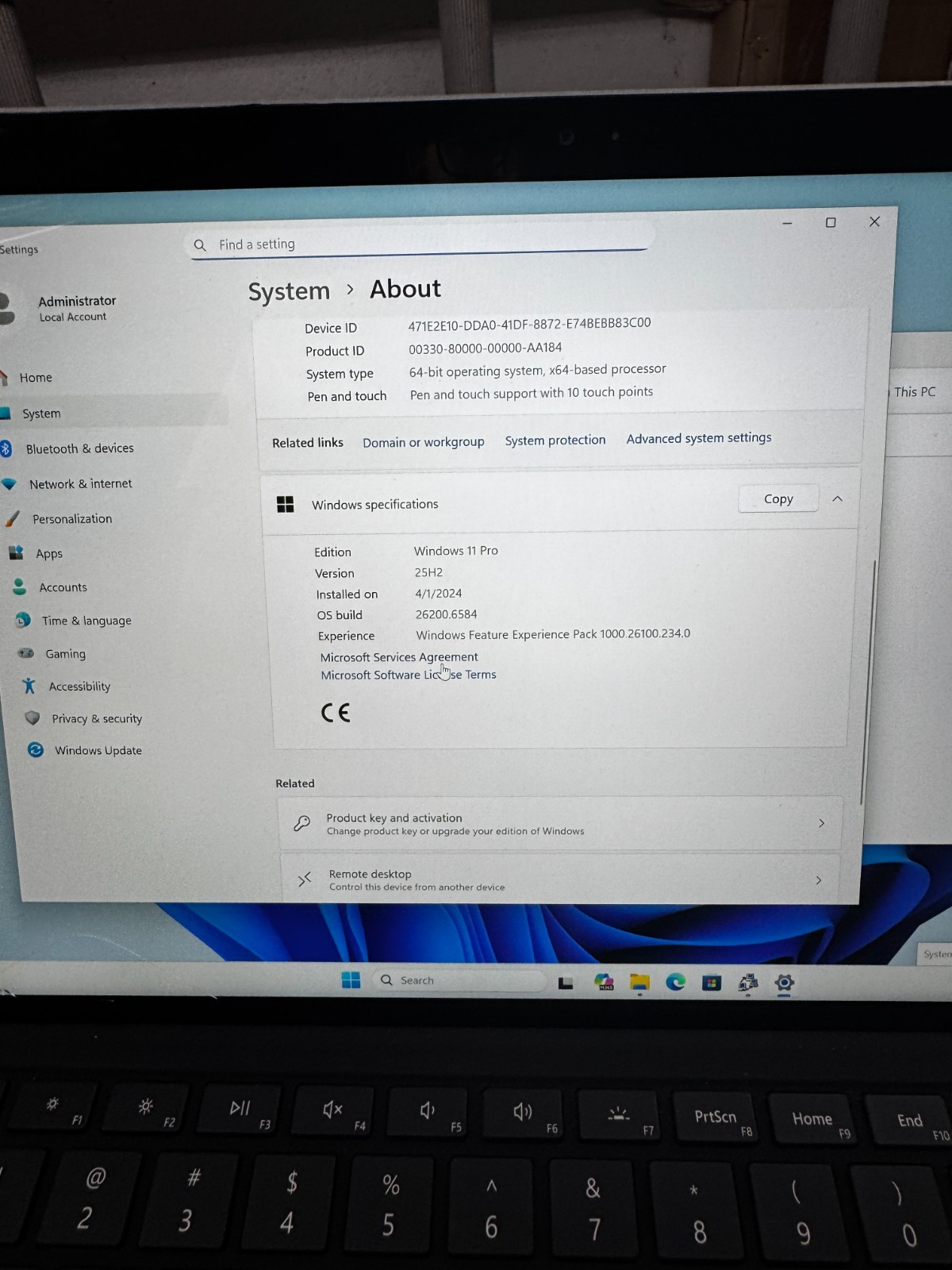The width and height of the screenshot is (952, 1270).
Task: Select the Product ID value 00330-80000-00000-AA184
Action: [x=486, y=348]
